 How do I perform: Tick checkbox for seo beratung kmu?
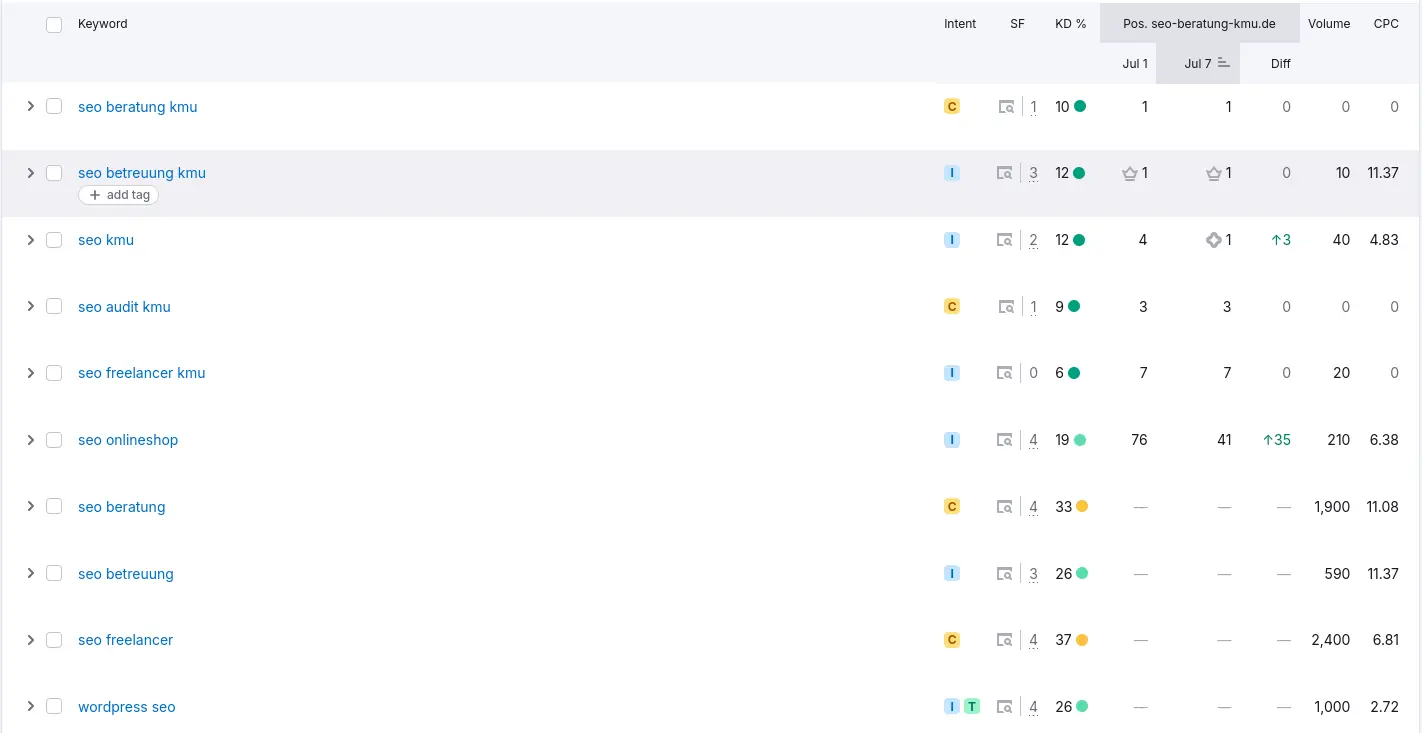tap(54, 106)
